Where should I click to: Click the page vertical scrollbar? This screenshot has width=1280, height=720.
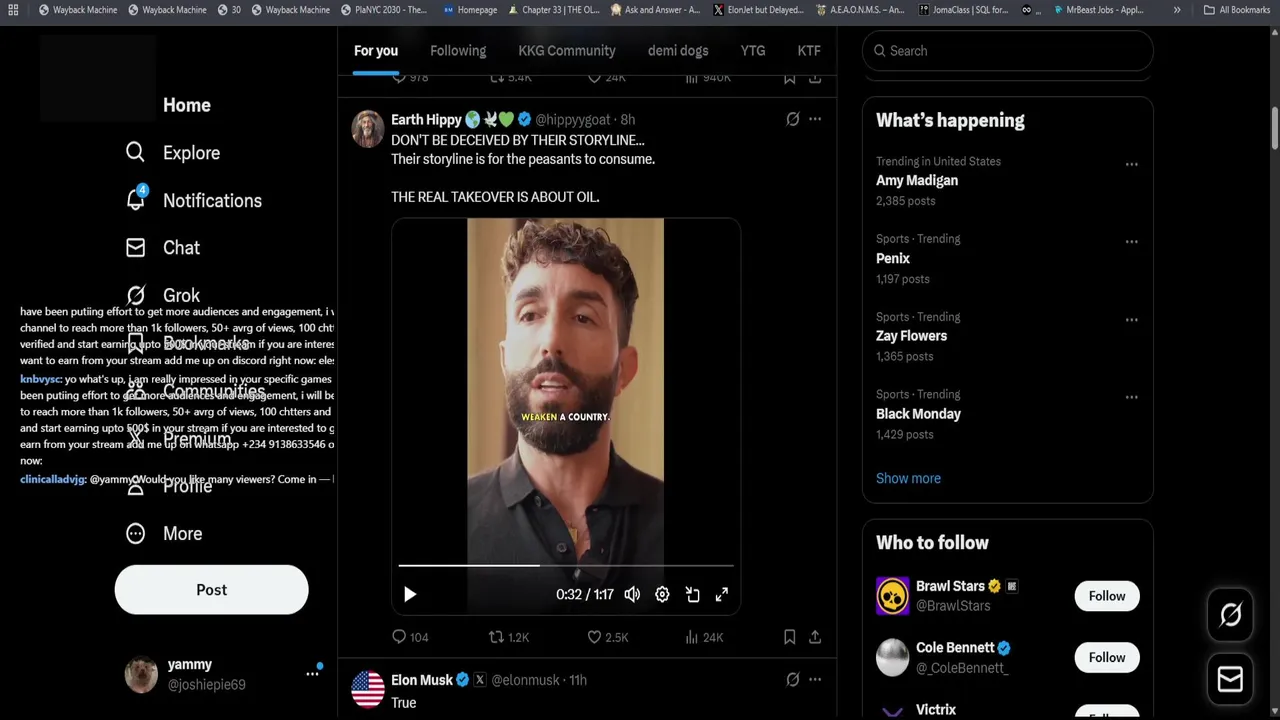(x=1274, y=130)
